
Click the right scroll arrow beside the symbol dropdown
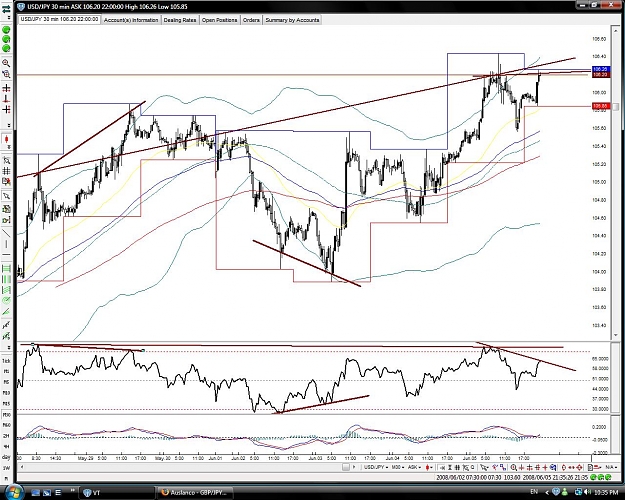click(x=354, y=467)
